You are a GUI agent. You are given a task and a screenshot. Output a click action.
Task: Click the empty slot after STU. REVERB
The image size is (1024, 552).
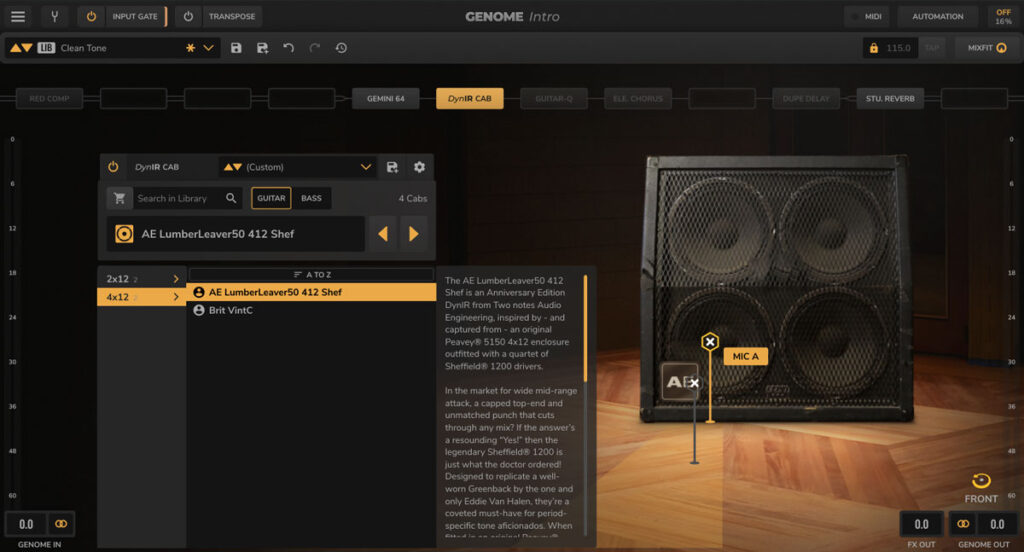[x=974, y=99]
